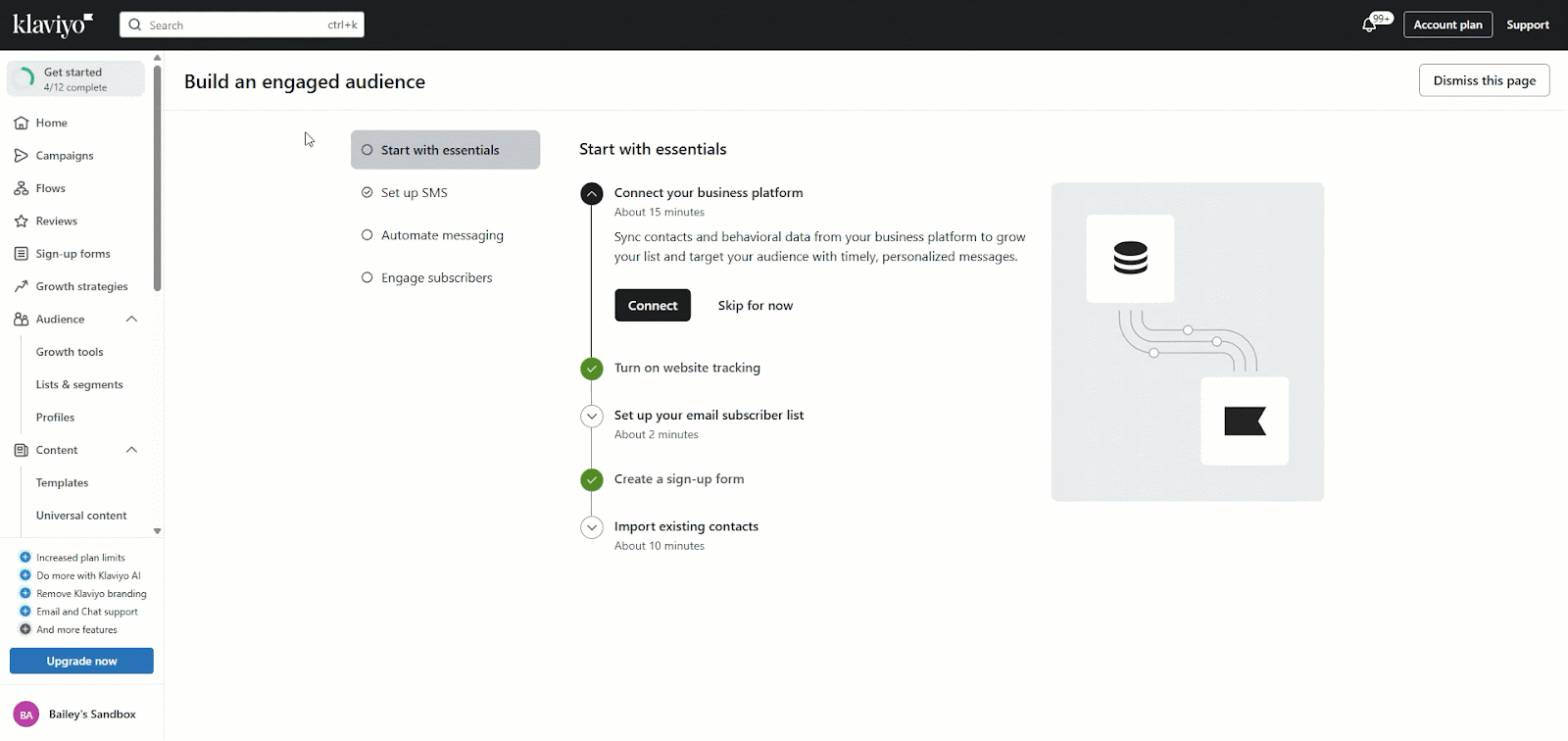The image size is (1568, 741).
Task: Expand Set up your email subscriber list
Action: (592, 417)
